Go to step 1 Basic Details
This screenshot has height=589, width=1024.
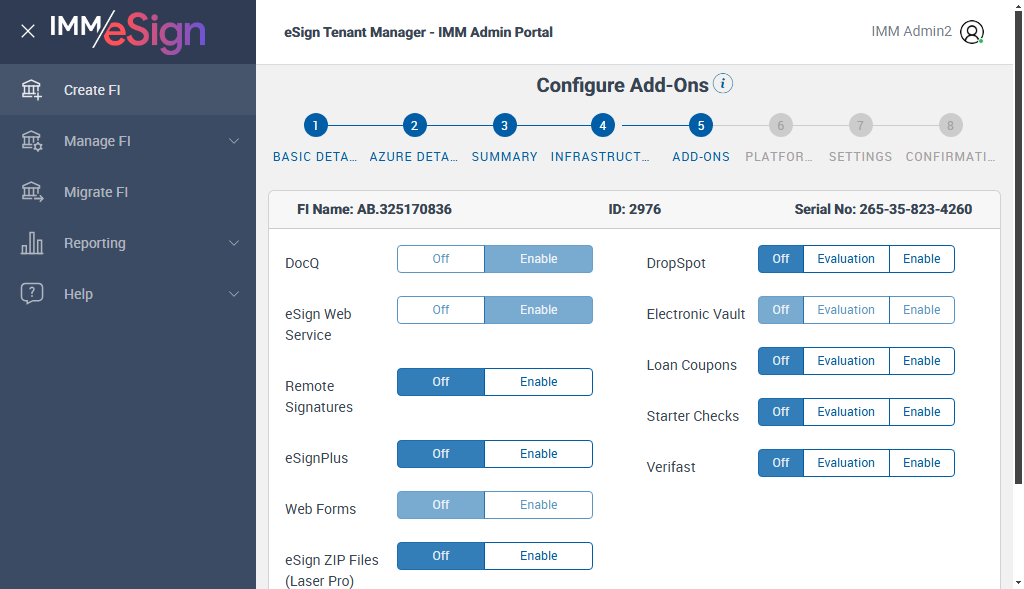click(315, 126)
